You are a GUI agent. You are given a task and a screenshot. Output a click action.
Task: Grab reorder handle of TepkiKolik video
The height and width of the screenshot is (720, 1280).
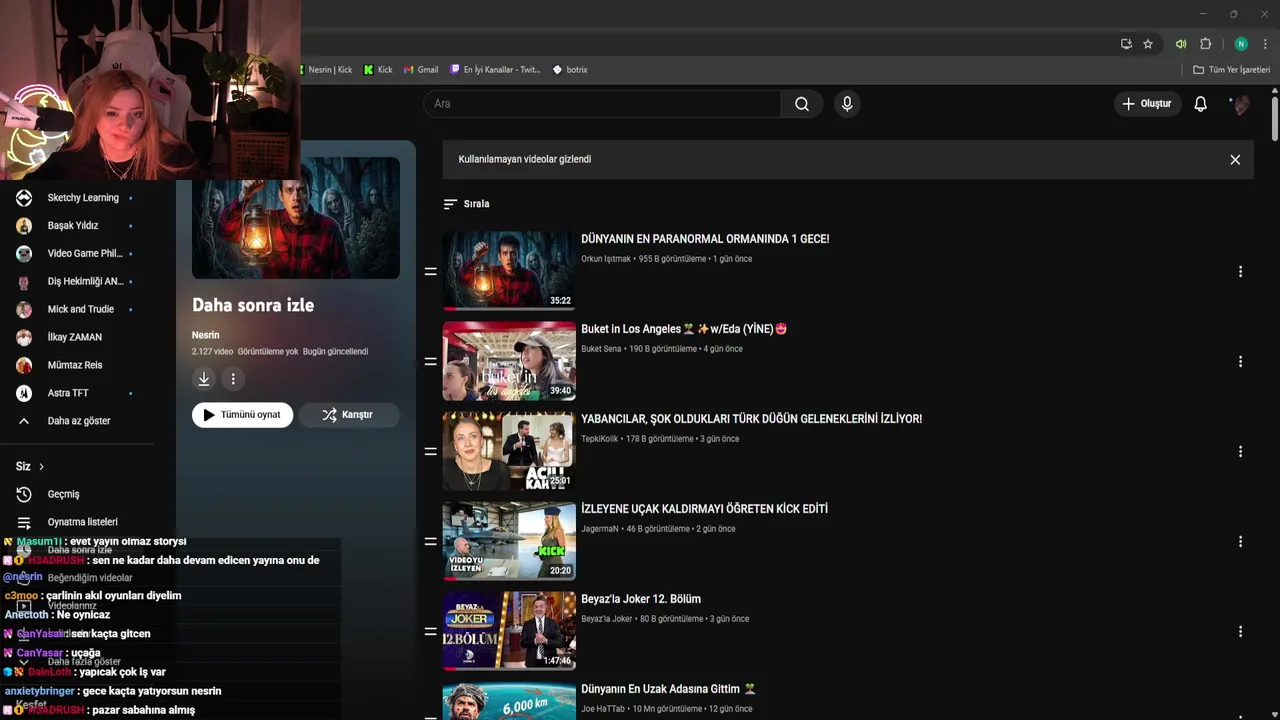tap(430, 452)
